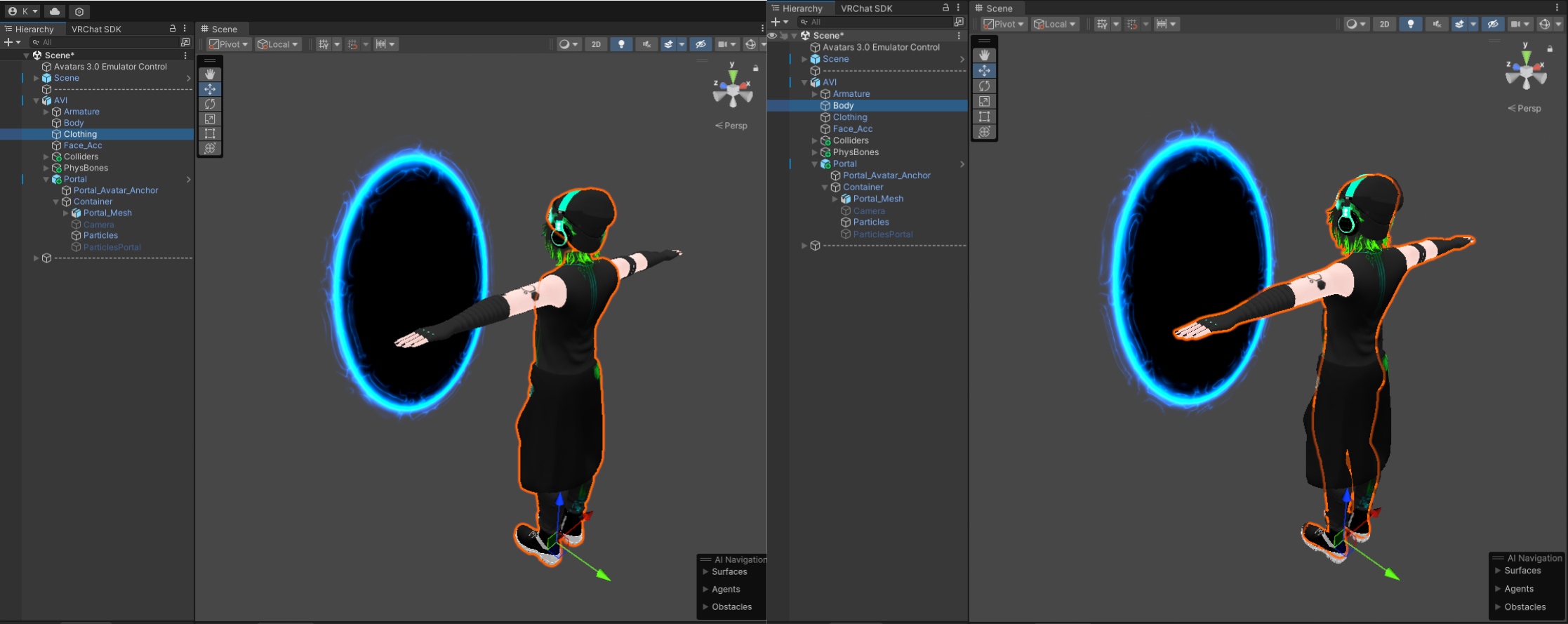Viewport: 1568px width, 624px height.
Task: Switch to VRChat SDK tab in right panel
Action: (x=866, y=8)
